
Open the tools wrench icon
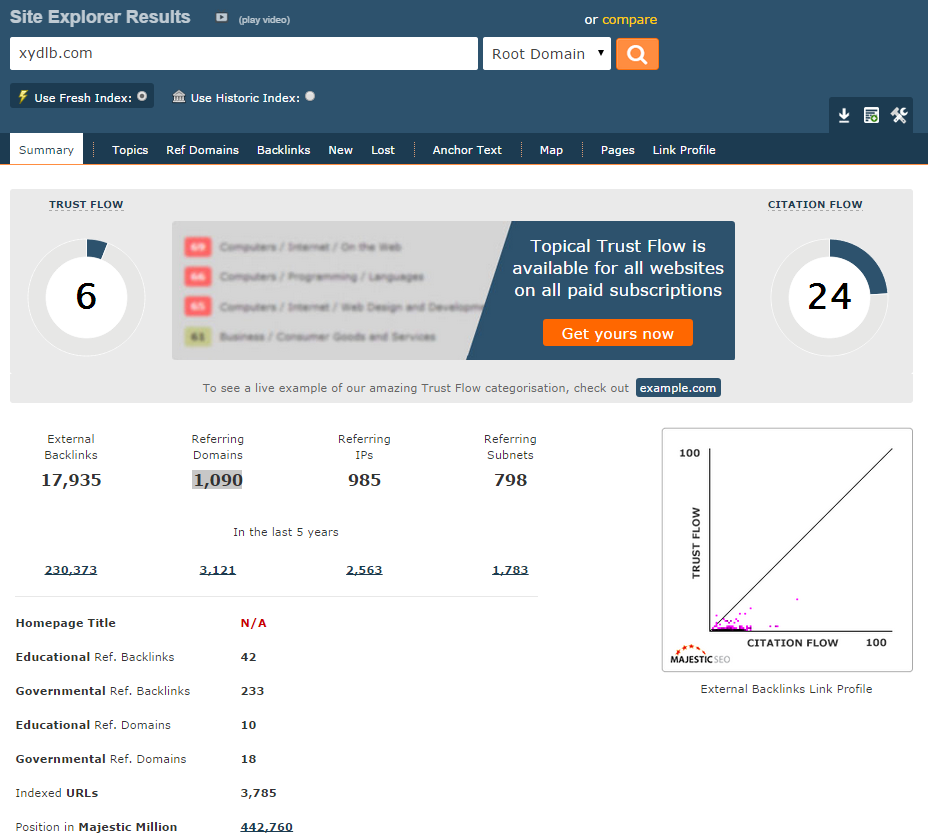coord(899,115)
